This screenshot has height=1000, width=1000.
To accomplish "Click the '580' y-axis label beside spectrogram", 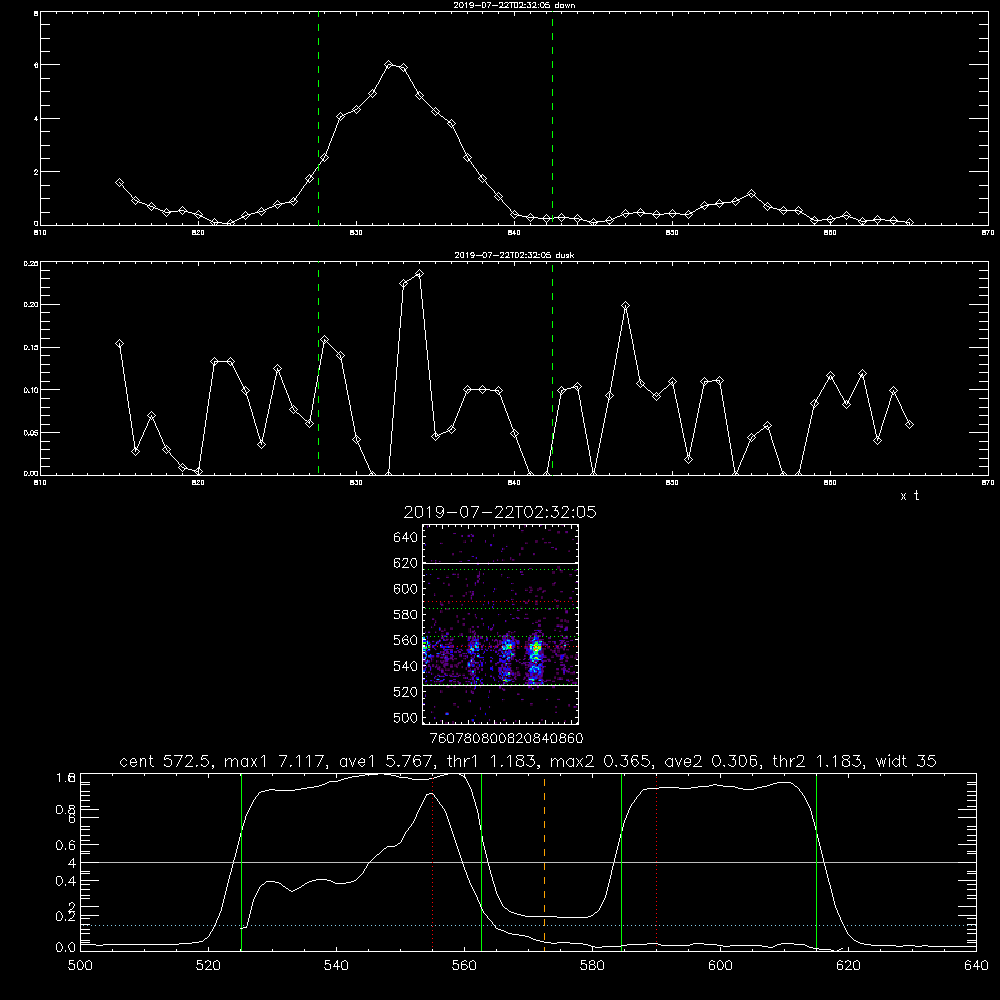I will (x=406, y=615).
